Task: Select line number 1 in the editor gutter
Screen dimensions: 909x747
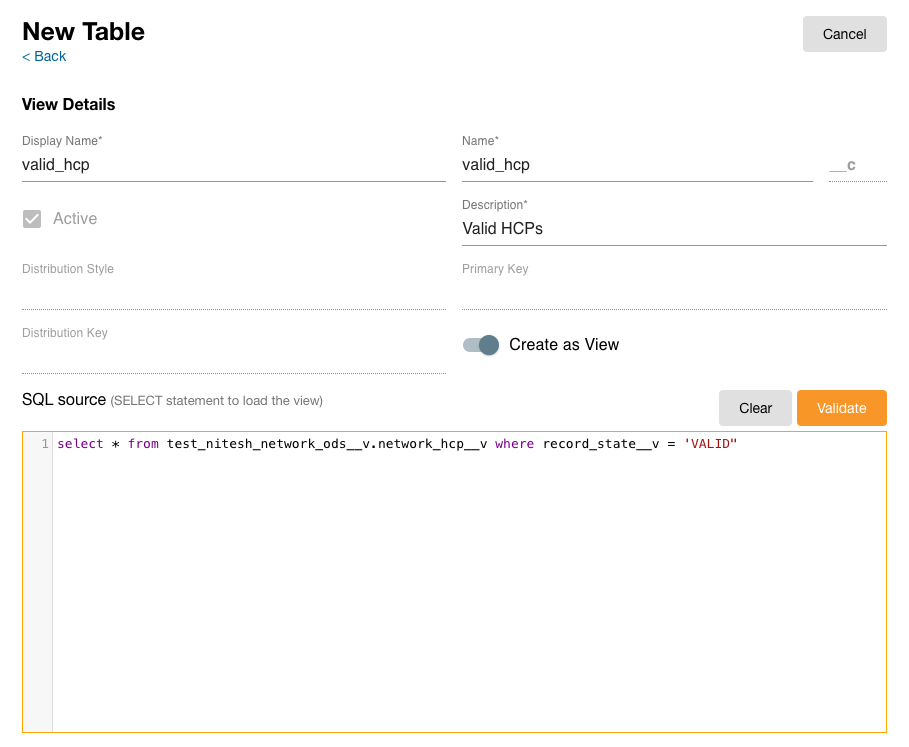Action: [x=45, y=444]
